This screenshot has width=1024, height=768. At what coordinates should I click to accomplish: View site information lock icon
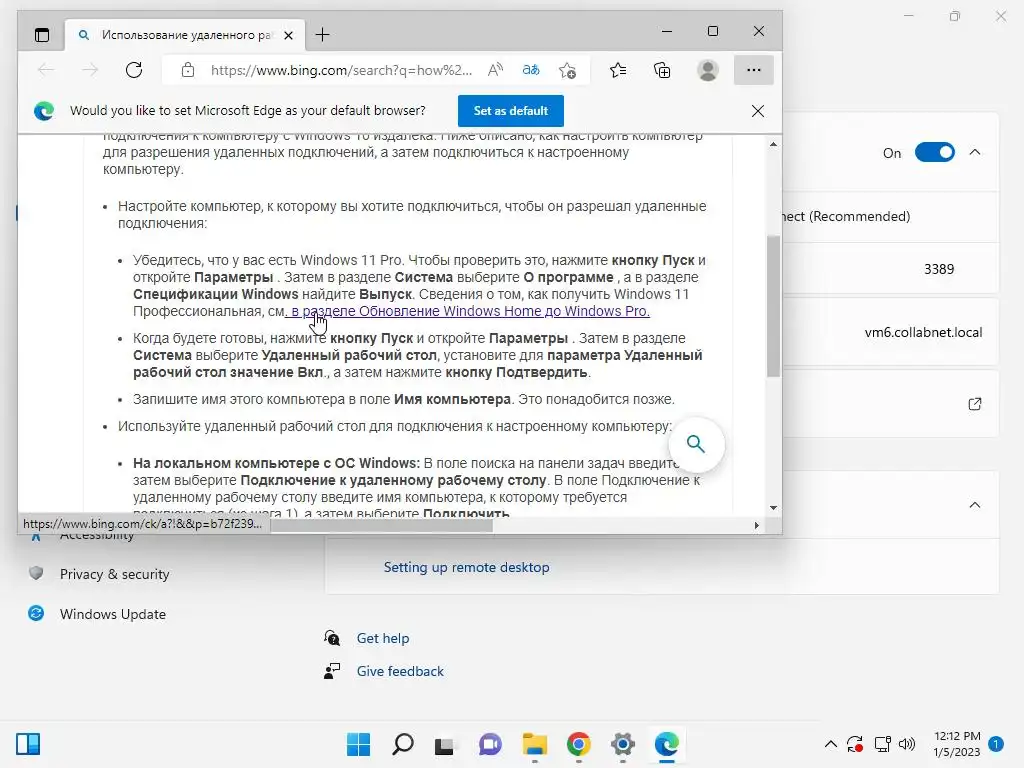coord(187,70)
